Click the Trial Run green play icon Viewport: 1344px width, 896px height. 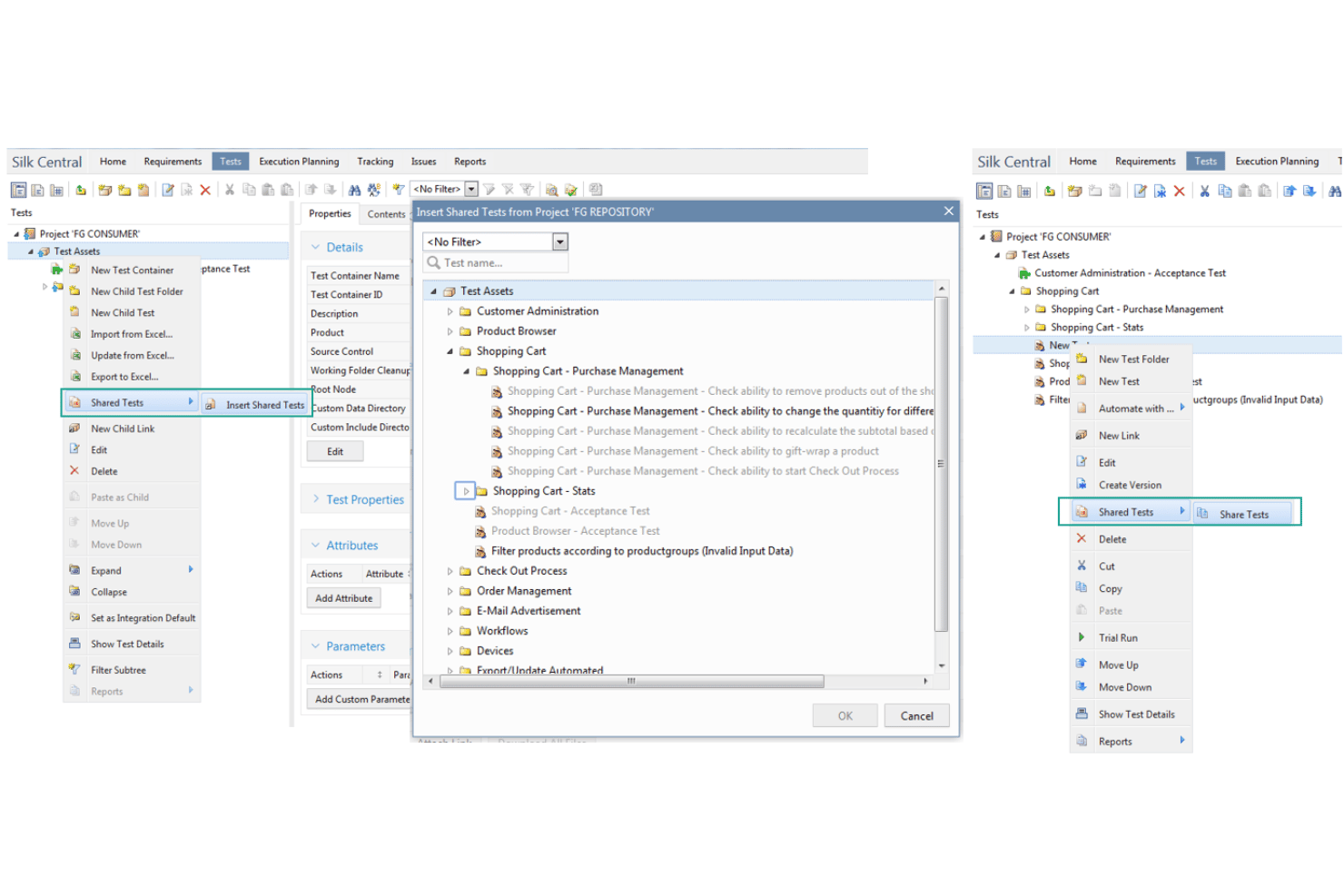coord(1082,637)
